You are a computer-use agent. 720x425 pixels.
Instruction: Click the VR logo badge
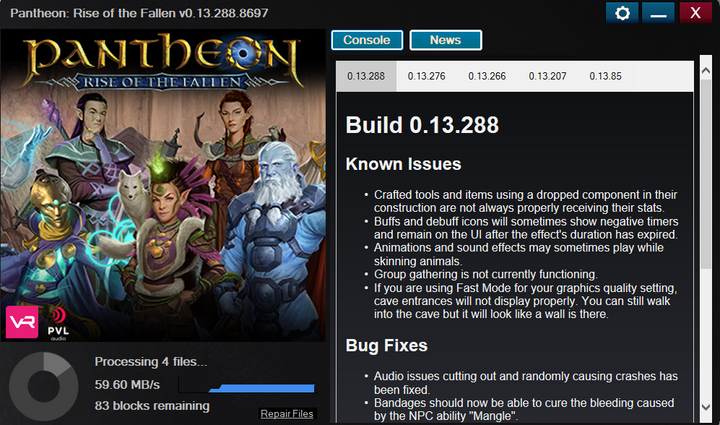pyautogui.click(x=22, y=322)
